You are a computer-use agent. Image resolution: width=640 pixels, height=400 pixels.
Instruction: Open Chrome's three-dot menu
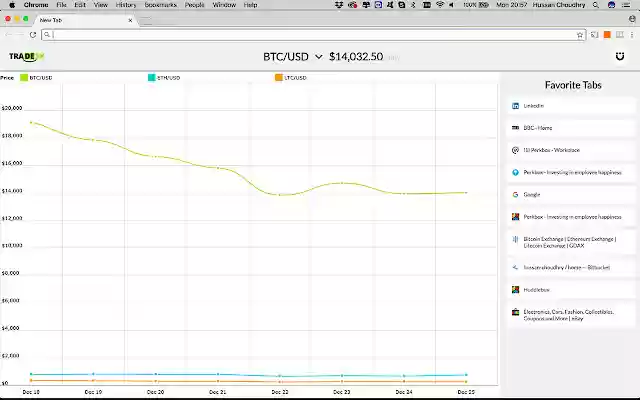(631, 35)
